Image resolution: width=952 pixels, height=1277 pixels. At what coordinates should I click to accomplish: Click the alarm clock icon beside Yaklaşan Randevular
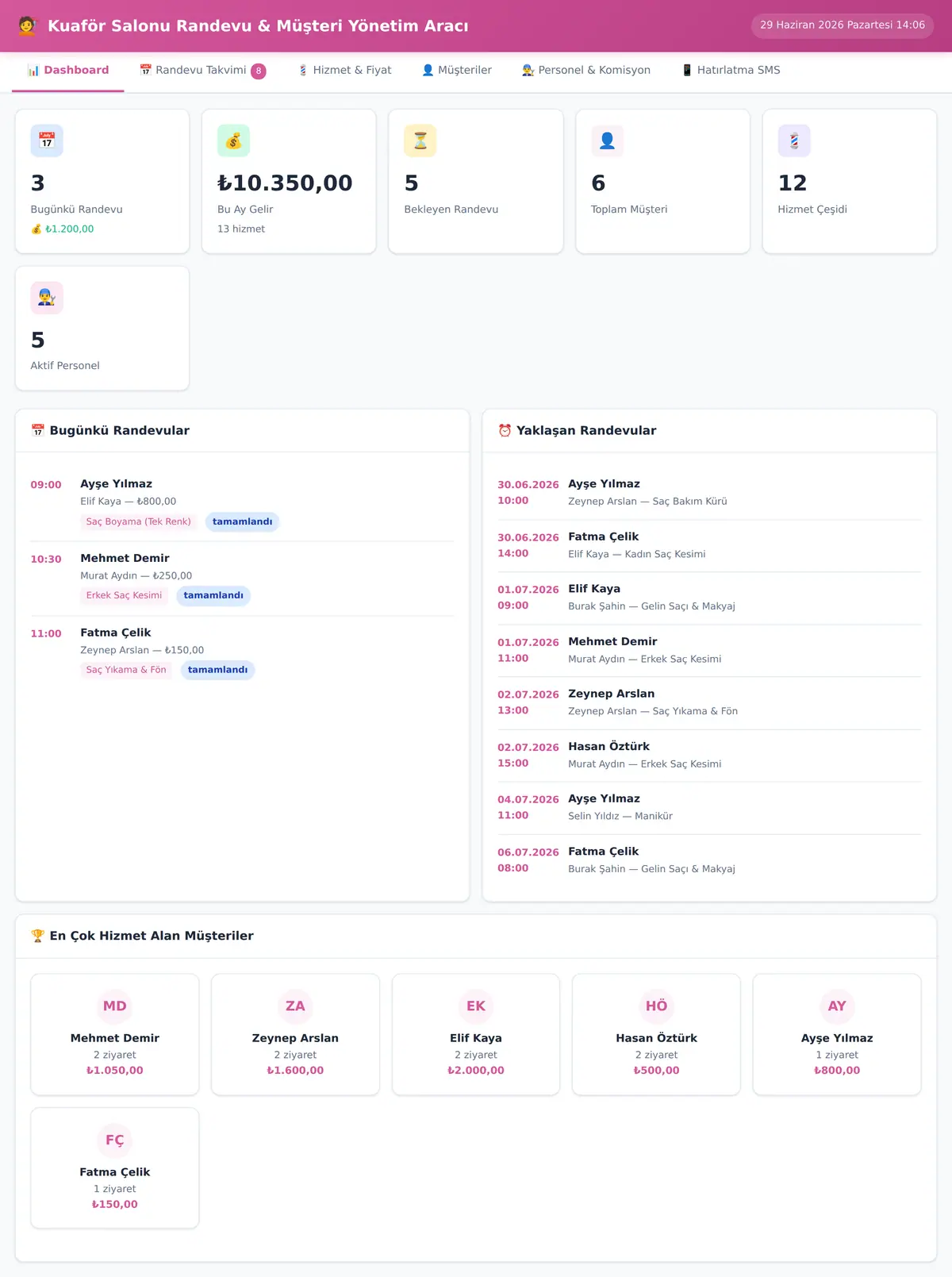(505, 430)
